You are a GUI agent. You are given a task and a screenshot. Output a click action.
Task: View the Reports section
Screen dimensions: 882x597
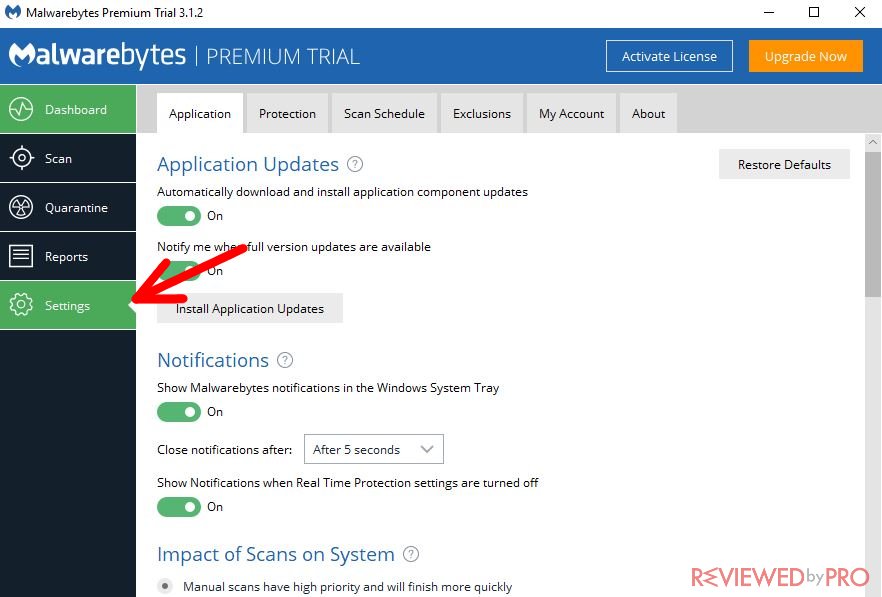pyautogui.click(x=68, y=256)
